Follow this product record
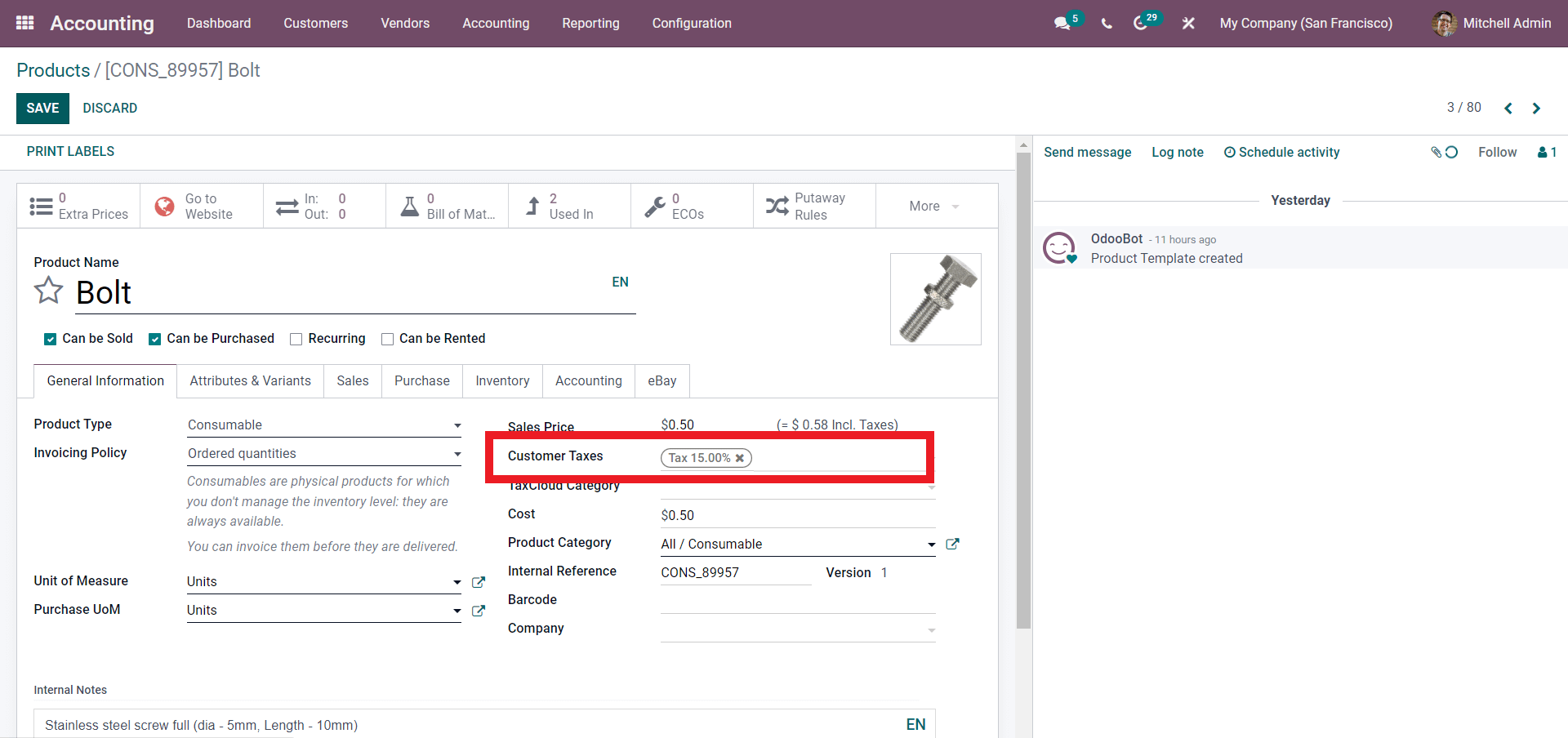The height and width of the screenshot is (738, 1568). [x=1498, y=153]
